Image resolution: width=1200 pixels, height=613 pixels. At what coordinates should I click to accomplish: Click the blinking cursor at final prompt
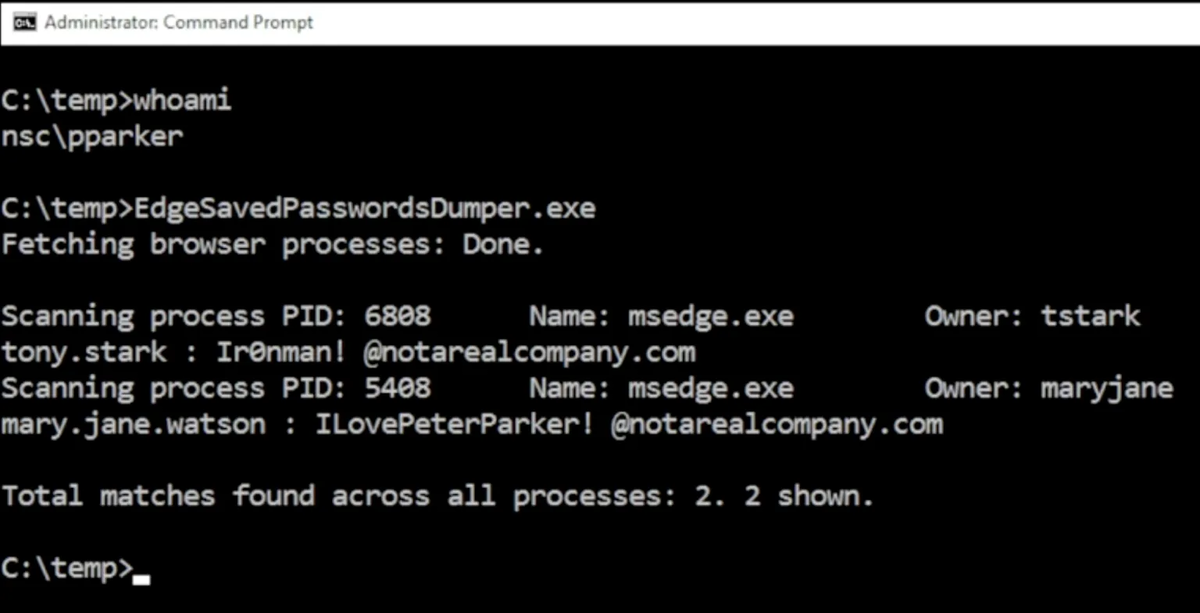pyautogui.click(x=141, y=578)
